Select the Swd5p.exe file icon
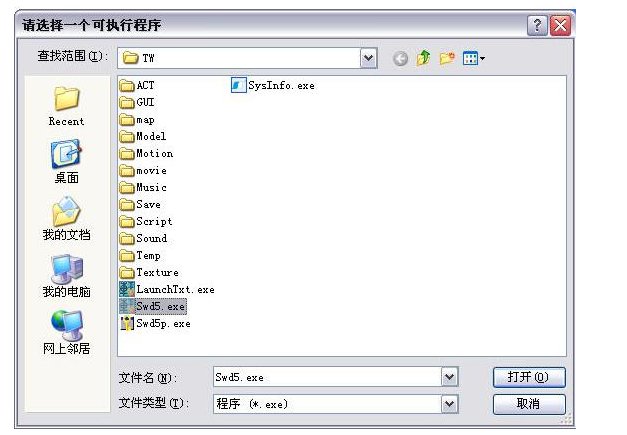The height and width of the screenshot is (435, 627). 127,323
